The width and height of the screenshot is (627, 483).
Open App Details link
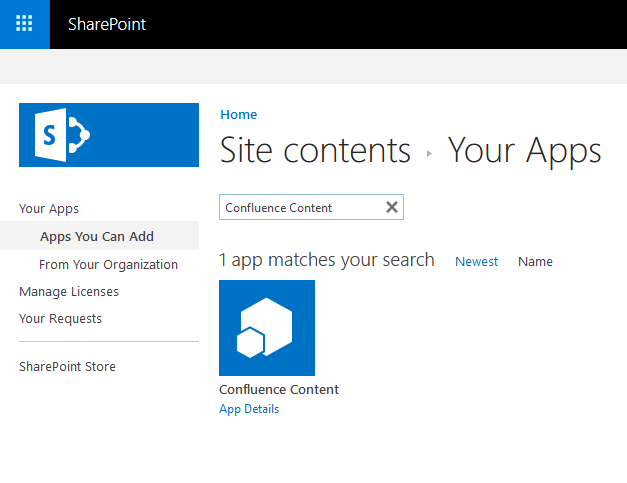coord(249,409)
